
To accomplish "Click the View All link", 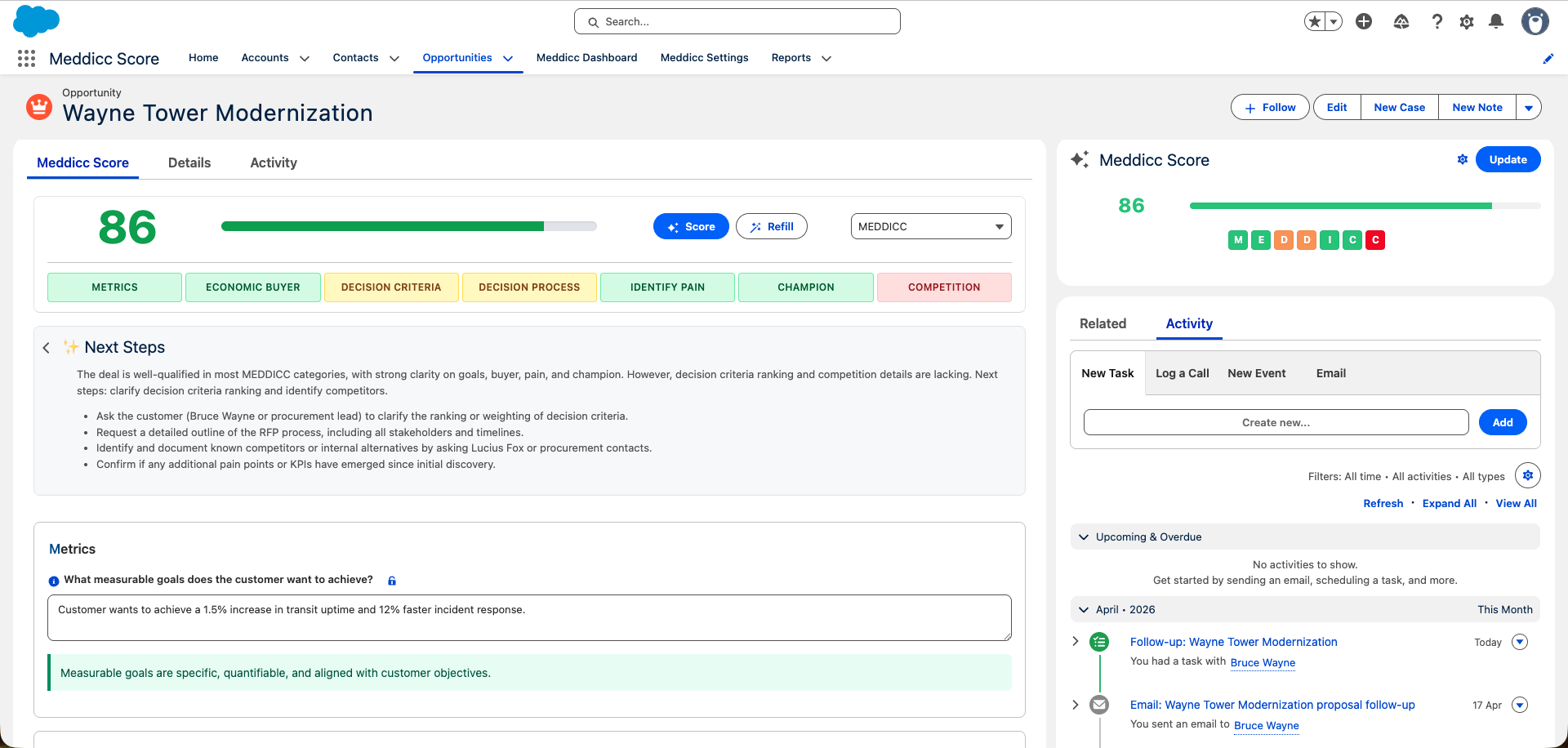I will coord(1516,503).
